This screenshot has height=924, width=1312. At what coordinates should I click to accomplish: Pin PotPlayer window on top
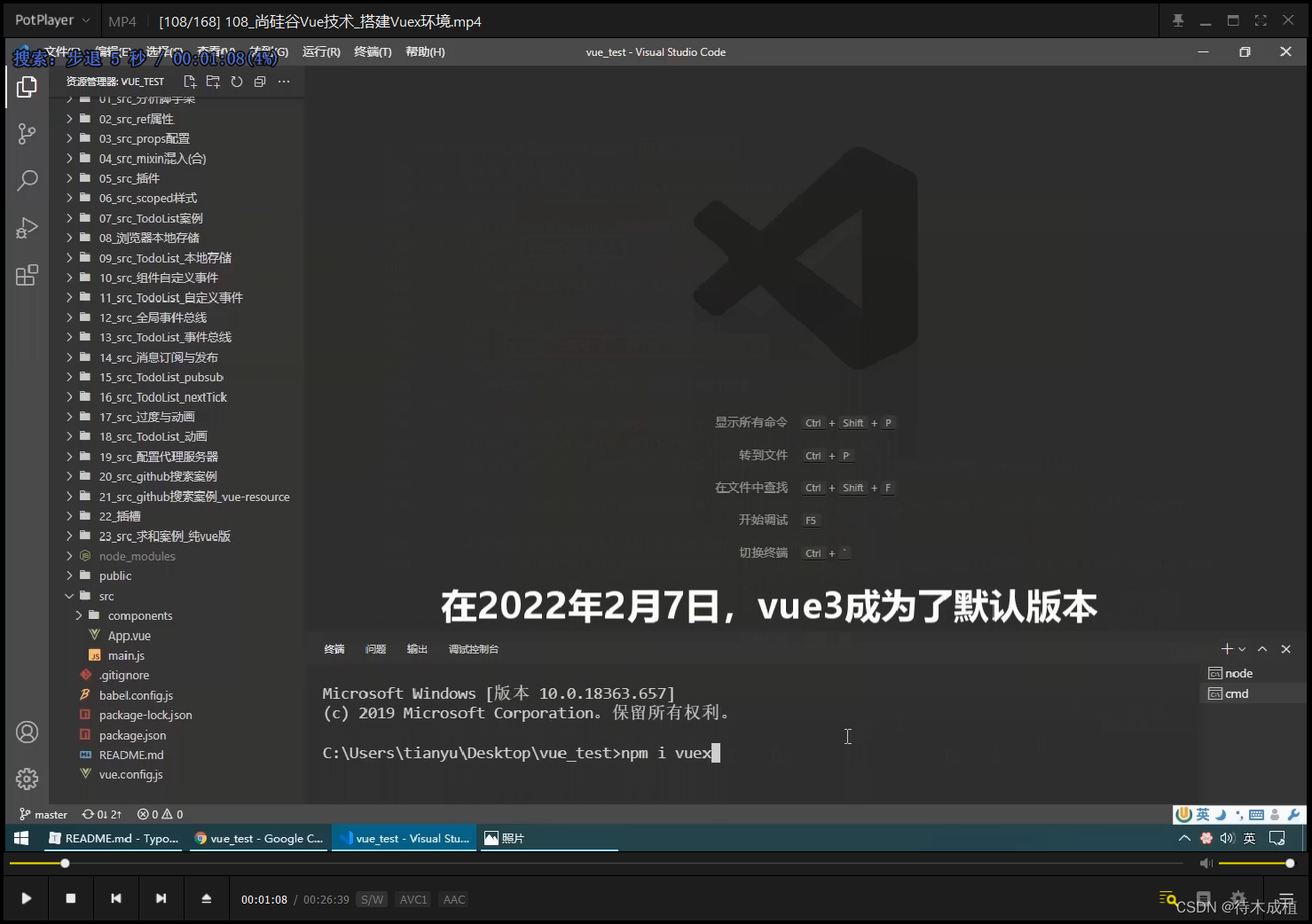pos(1178,20)
